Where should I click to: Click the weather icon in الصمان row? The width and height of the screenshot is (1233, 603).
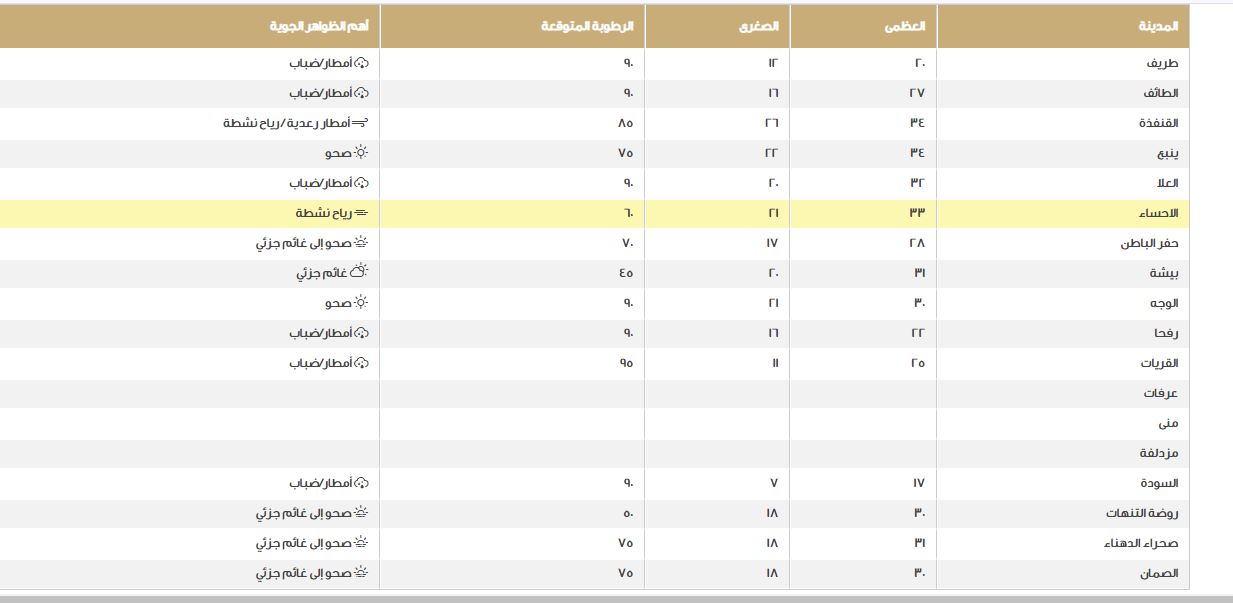pyautogui.click(x=361, y=573)
